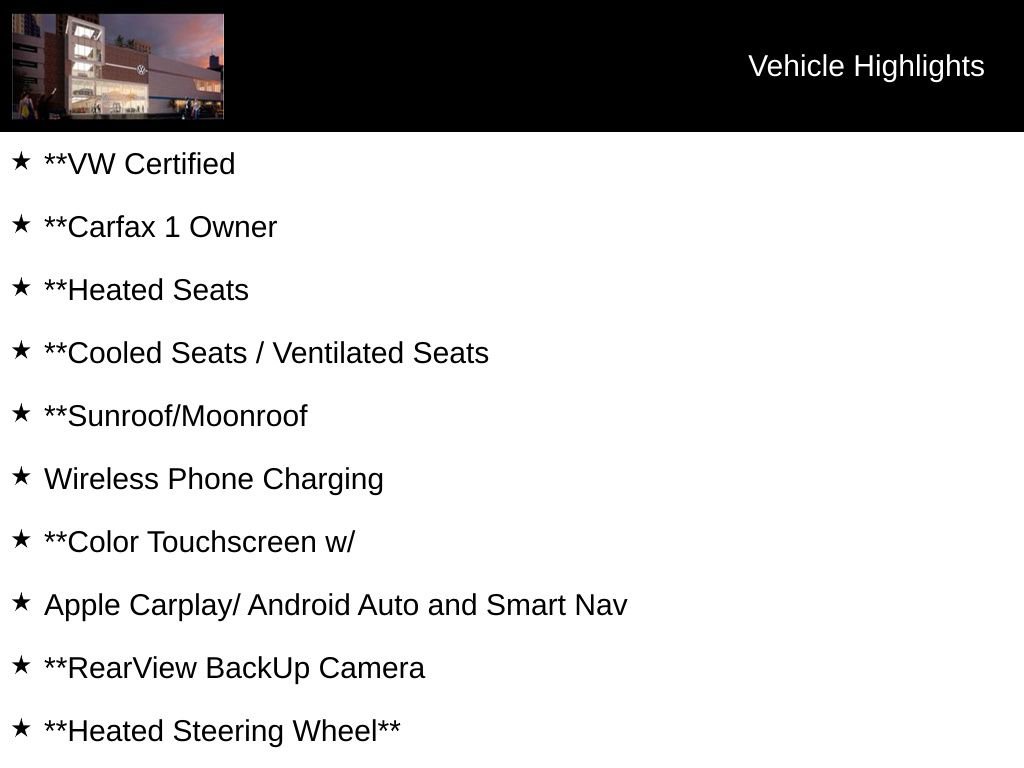Click the Carfax 1 Owner text
This screenshot has height=768, width=1024.
click(x=160, y=227)
